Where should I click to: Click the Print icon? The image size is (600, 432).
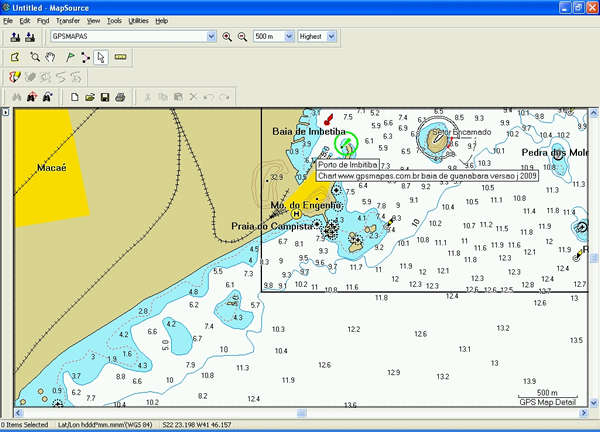pos(120,97)
